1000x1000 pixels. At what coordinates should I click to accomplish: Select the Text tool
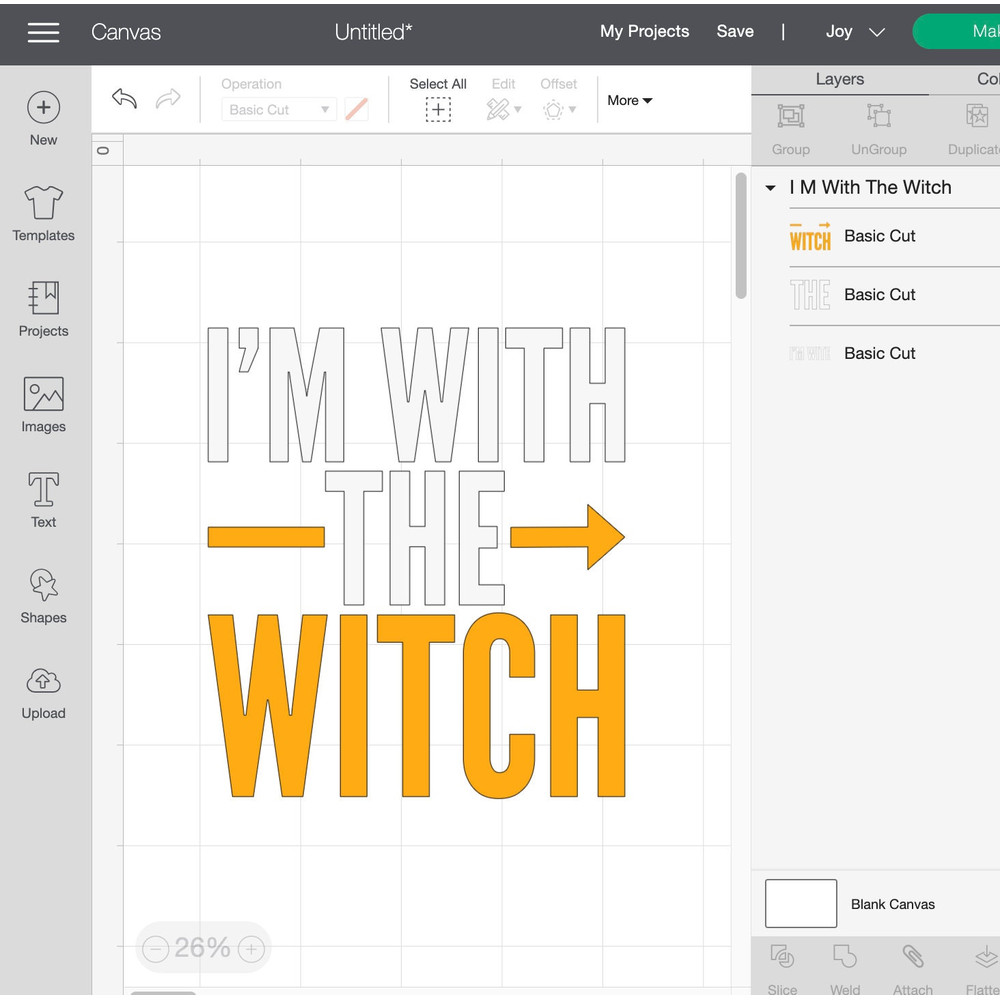[43, 499]
